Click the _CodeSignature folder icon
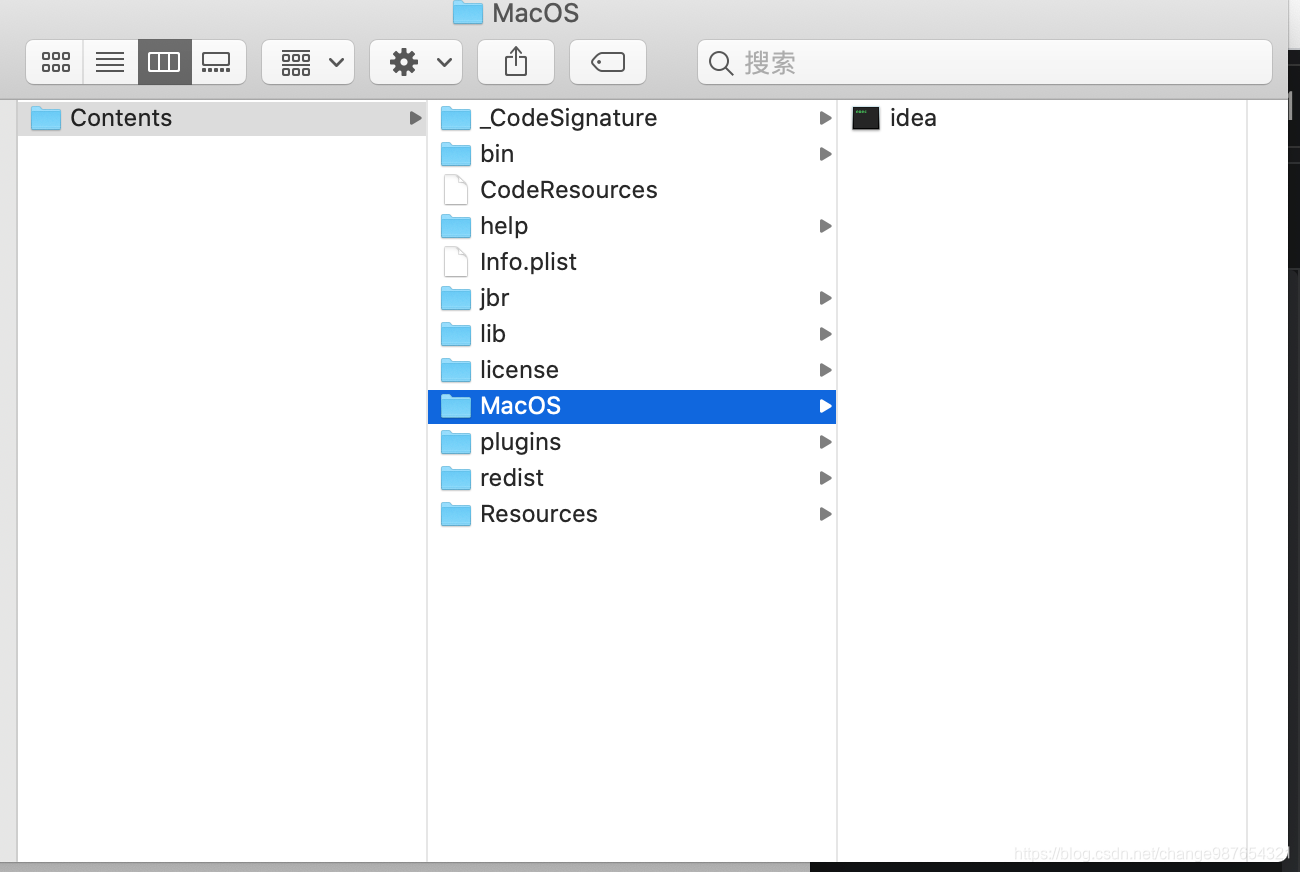This screenshot has height=872, width=1300. pyautogui.click(x=456, y=118)
